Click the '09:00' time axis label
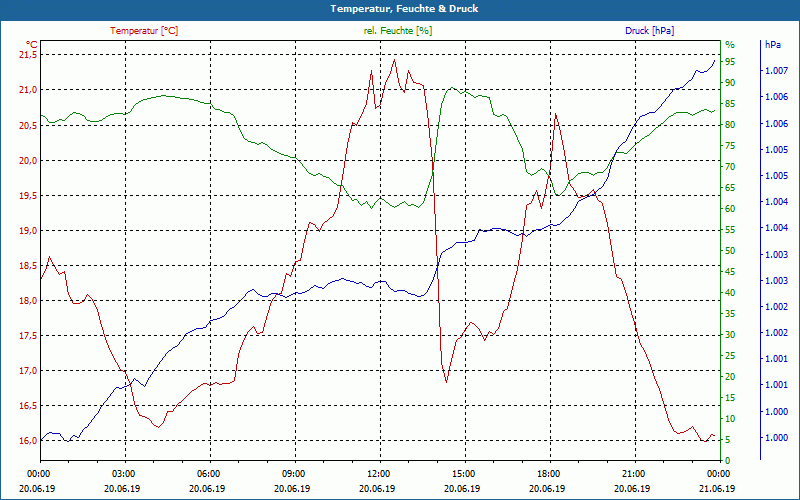800x500 pixels. [x=293, y=473]
